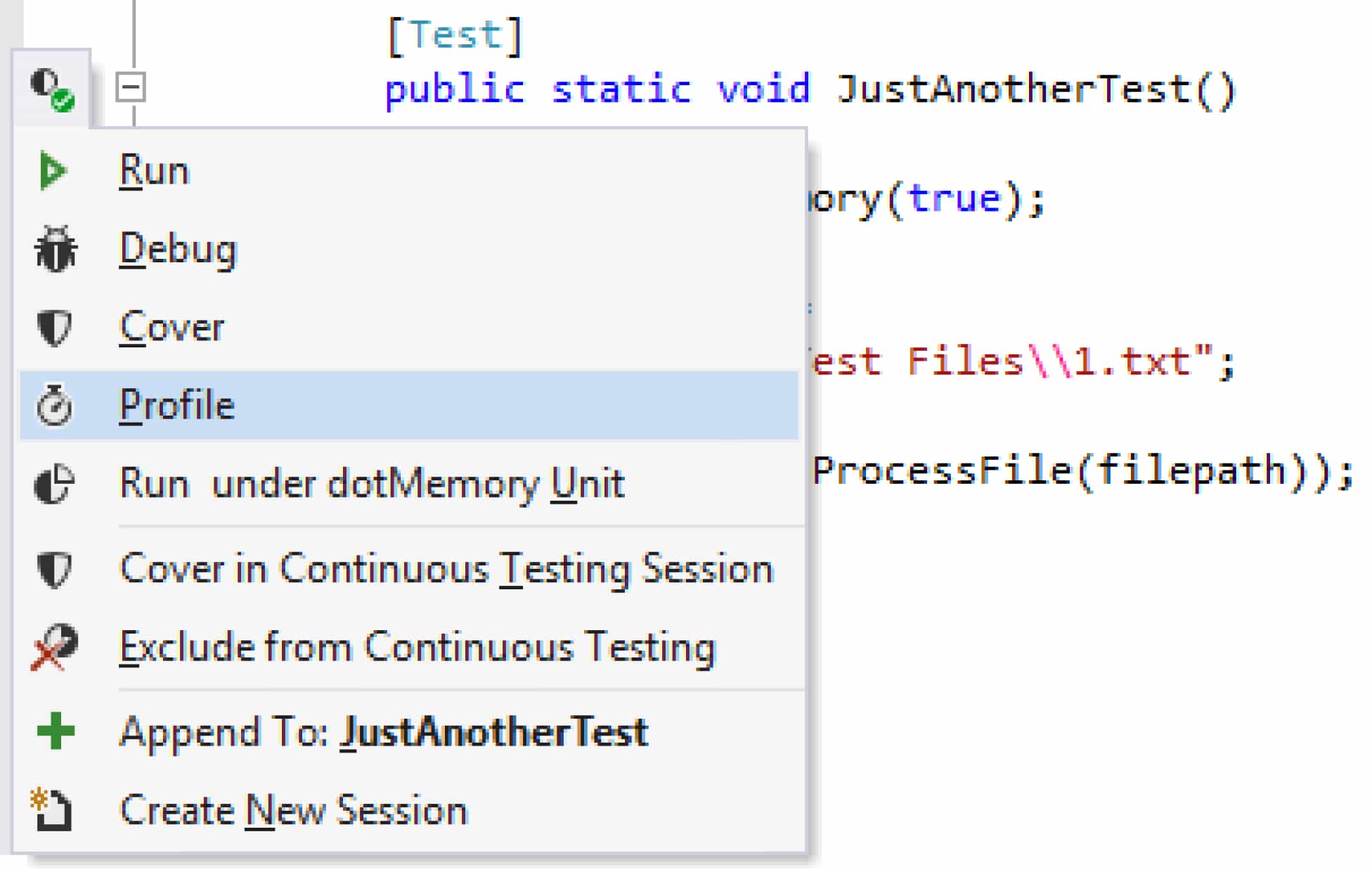Click the Continuous Testing Session shield icon

tap(55, 568)
